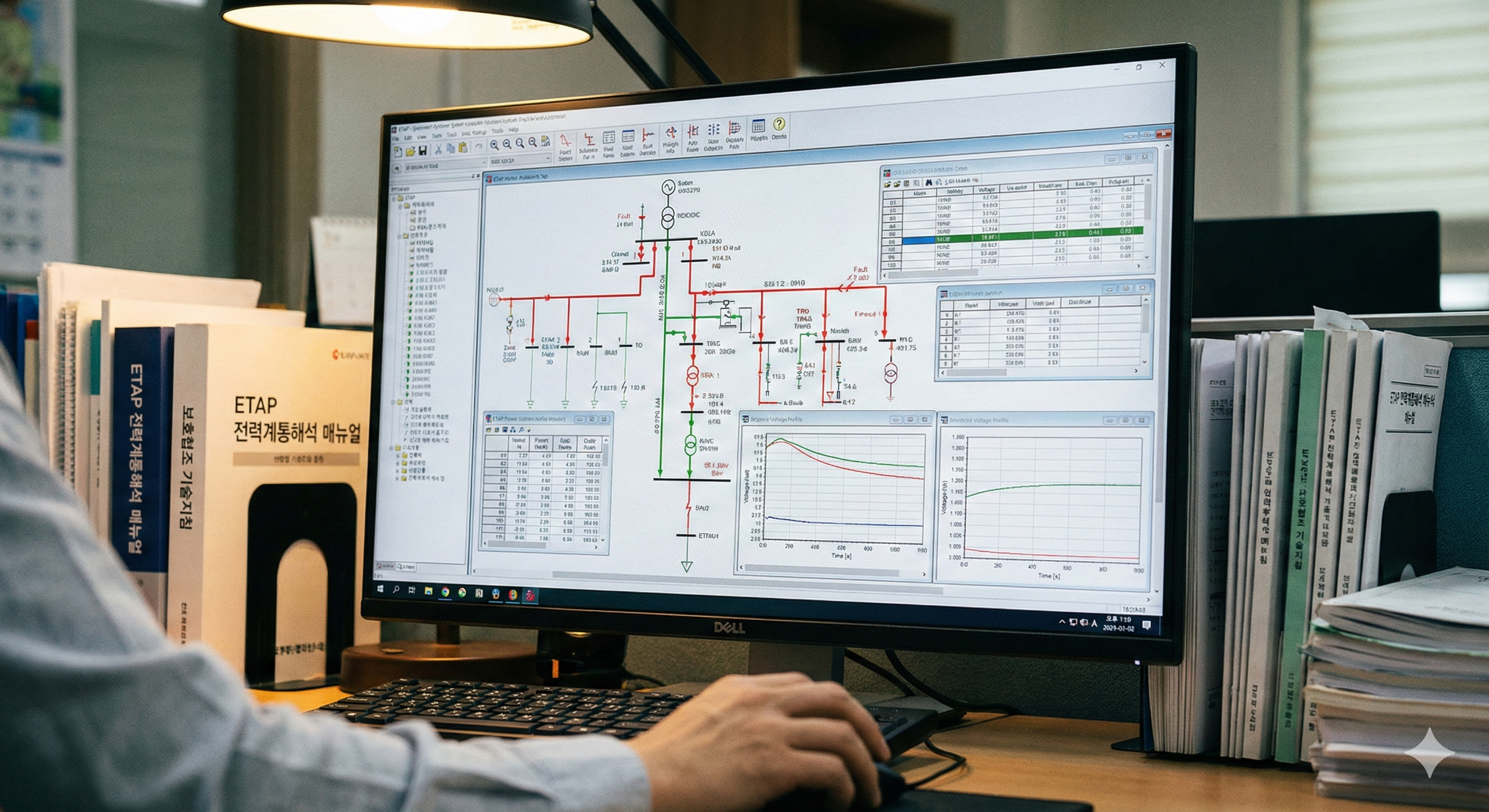Click the new document toolbar icon

coord(398,152)
